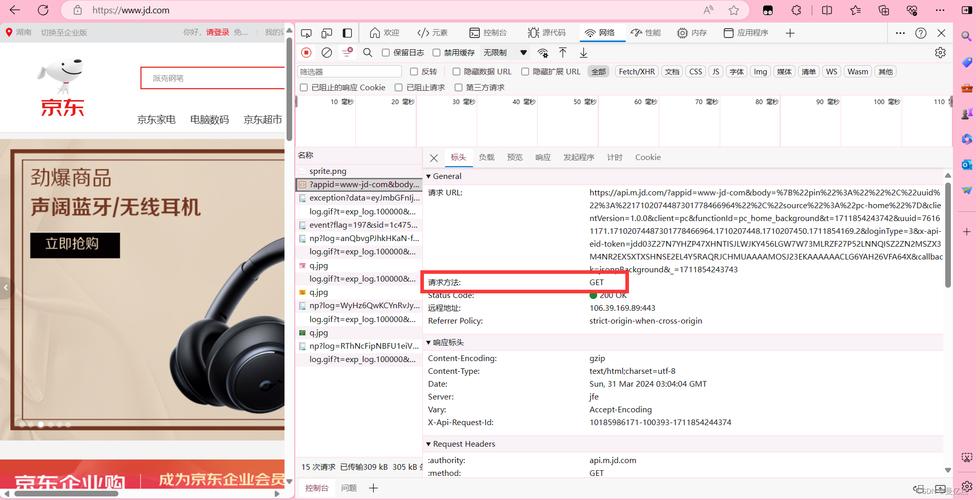Click 请登录 login link on JD
The height and width of the screenshot is (500, 976).
(218, 32)
